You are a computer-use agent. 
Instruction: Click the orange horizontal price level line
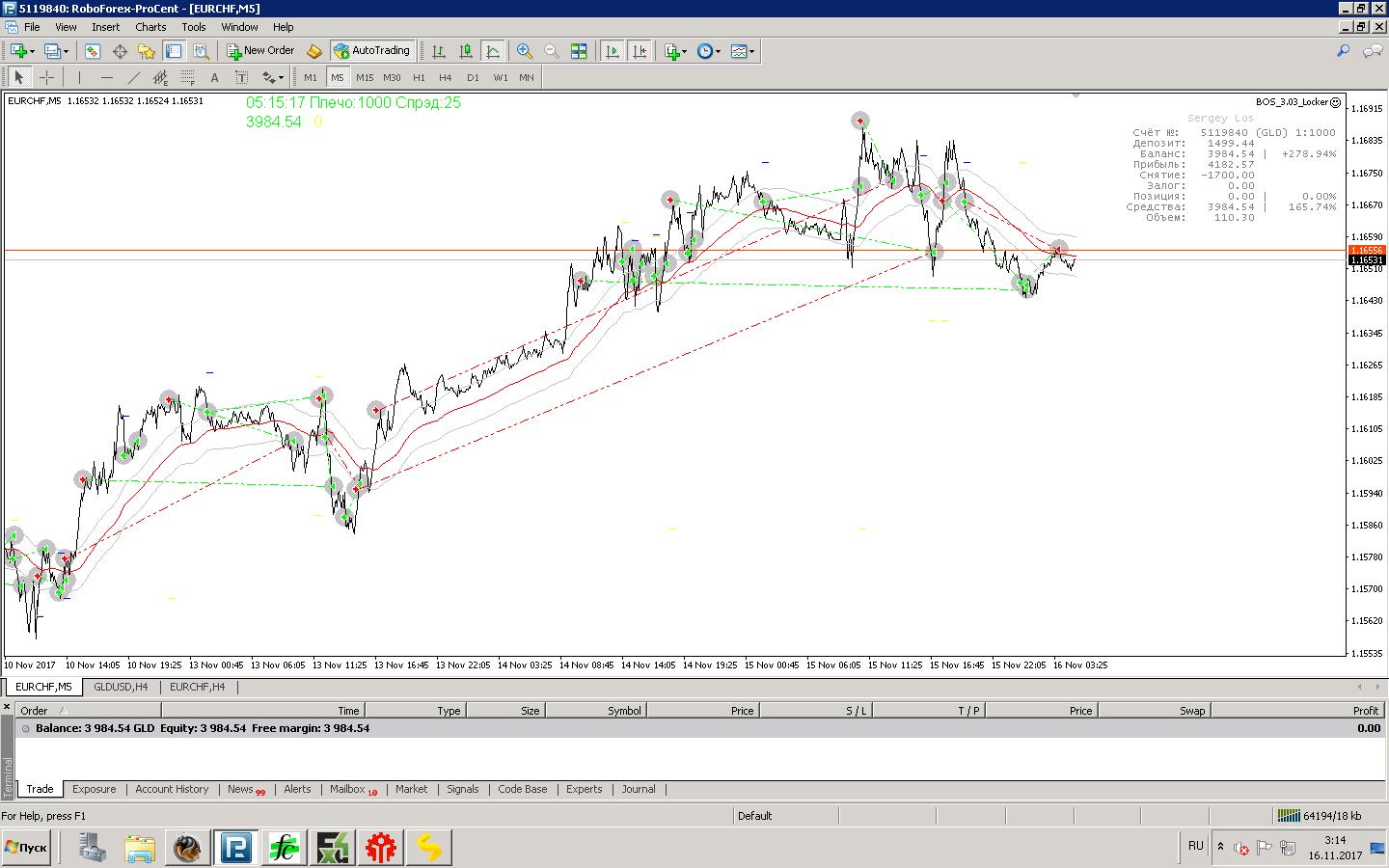click(675, 250)
